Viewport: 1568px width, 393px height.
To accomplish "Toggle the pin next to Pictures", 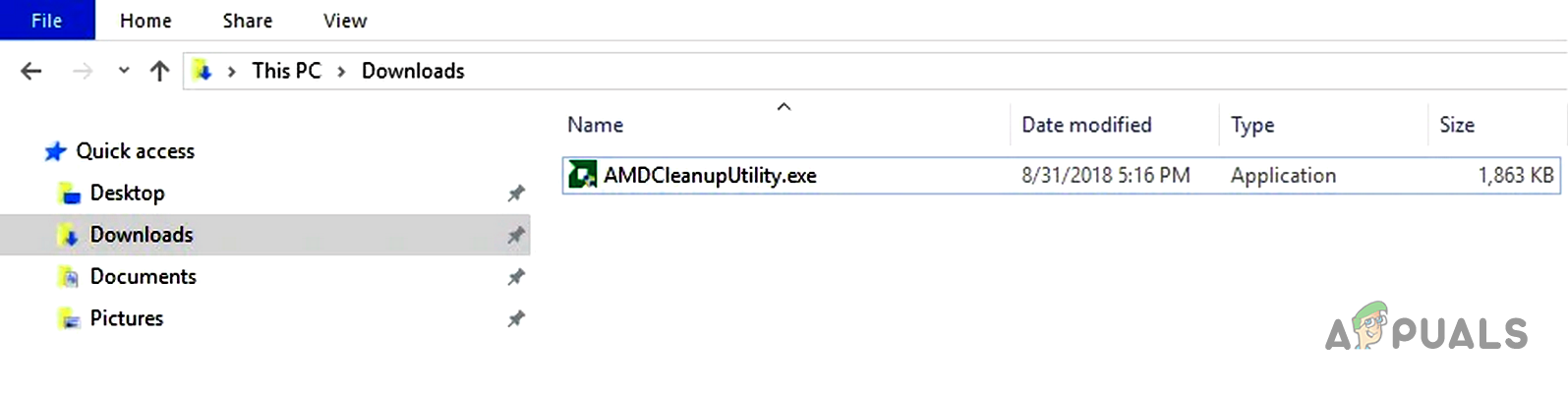I will coord(516,319).
